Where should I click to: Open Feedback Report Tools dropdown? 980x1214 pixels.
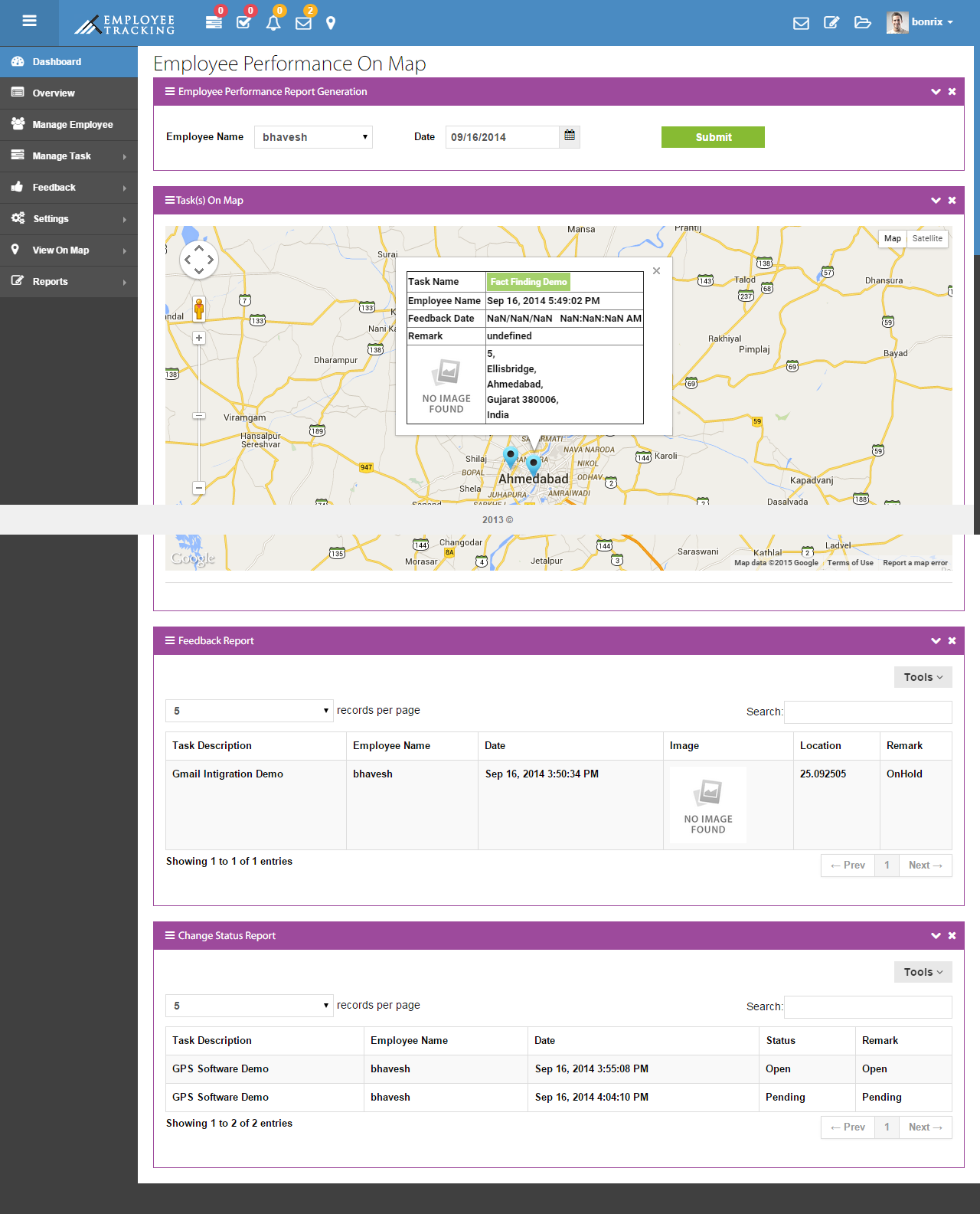click(x=923, y=677)
